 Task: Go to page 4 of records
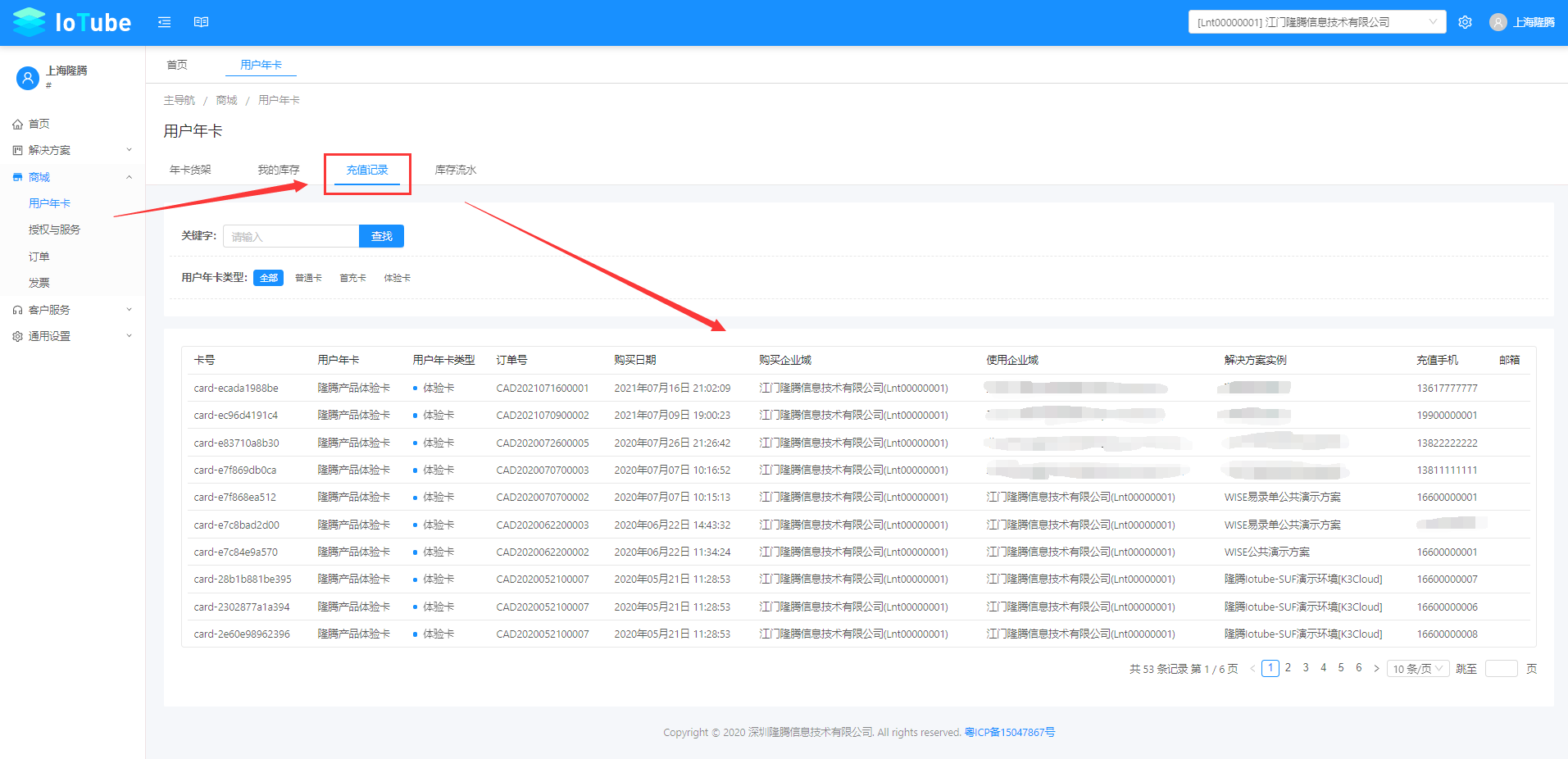(x=1323, y=668)
